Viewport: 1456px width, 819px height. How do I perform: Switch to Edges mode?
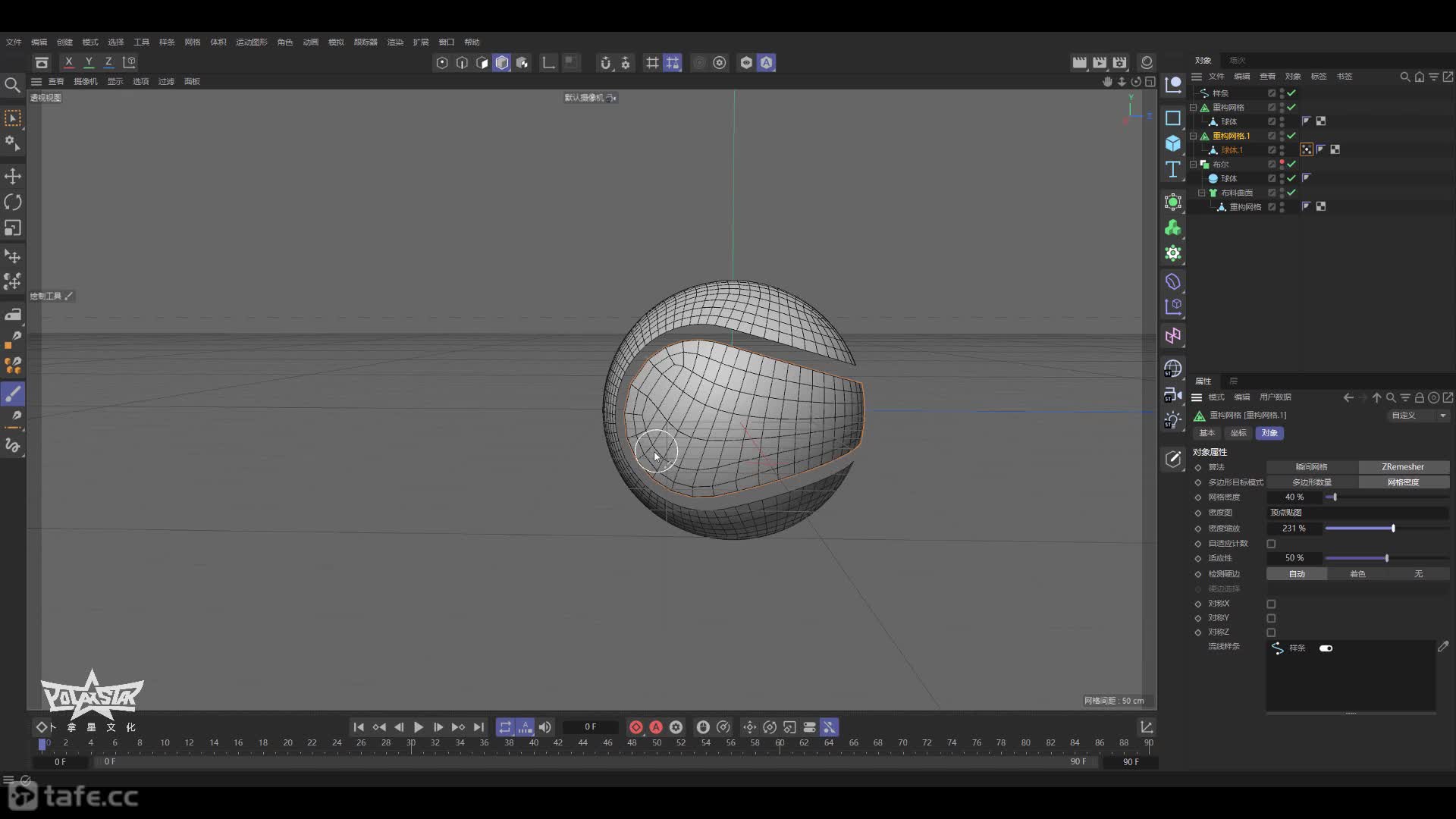pos(462,63)
